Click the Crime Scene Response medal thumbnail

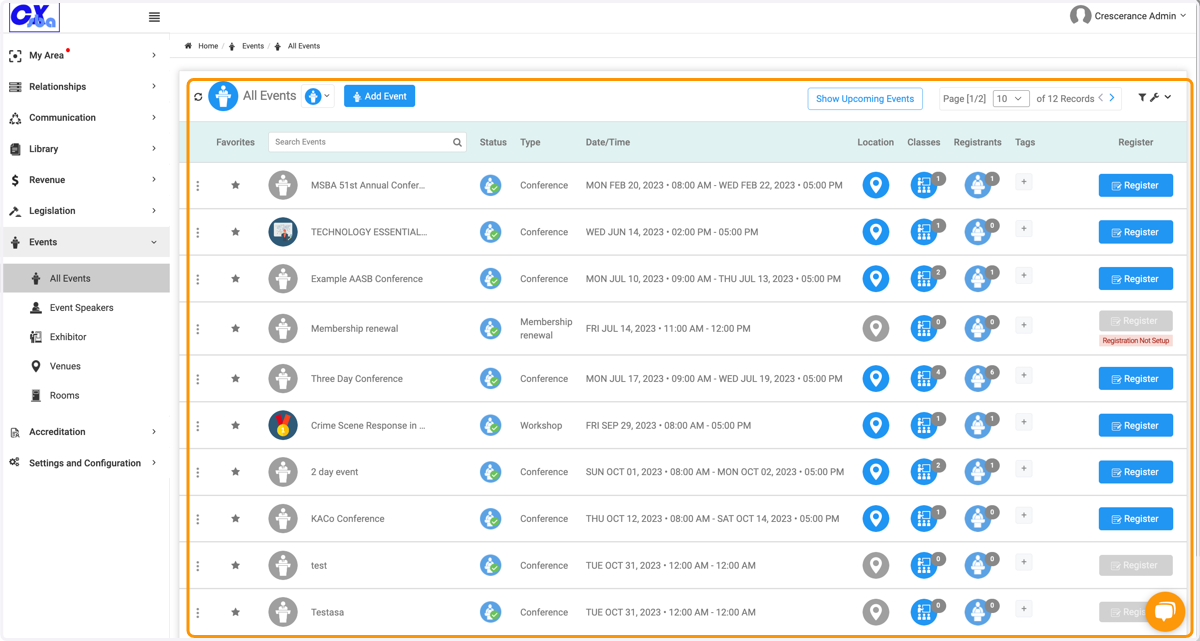coord(283,425)
